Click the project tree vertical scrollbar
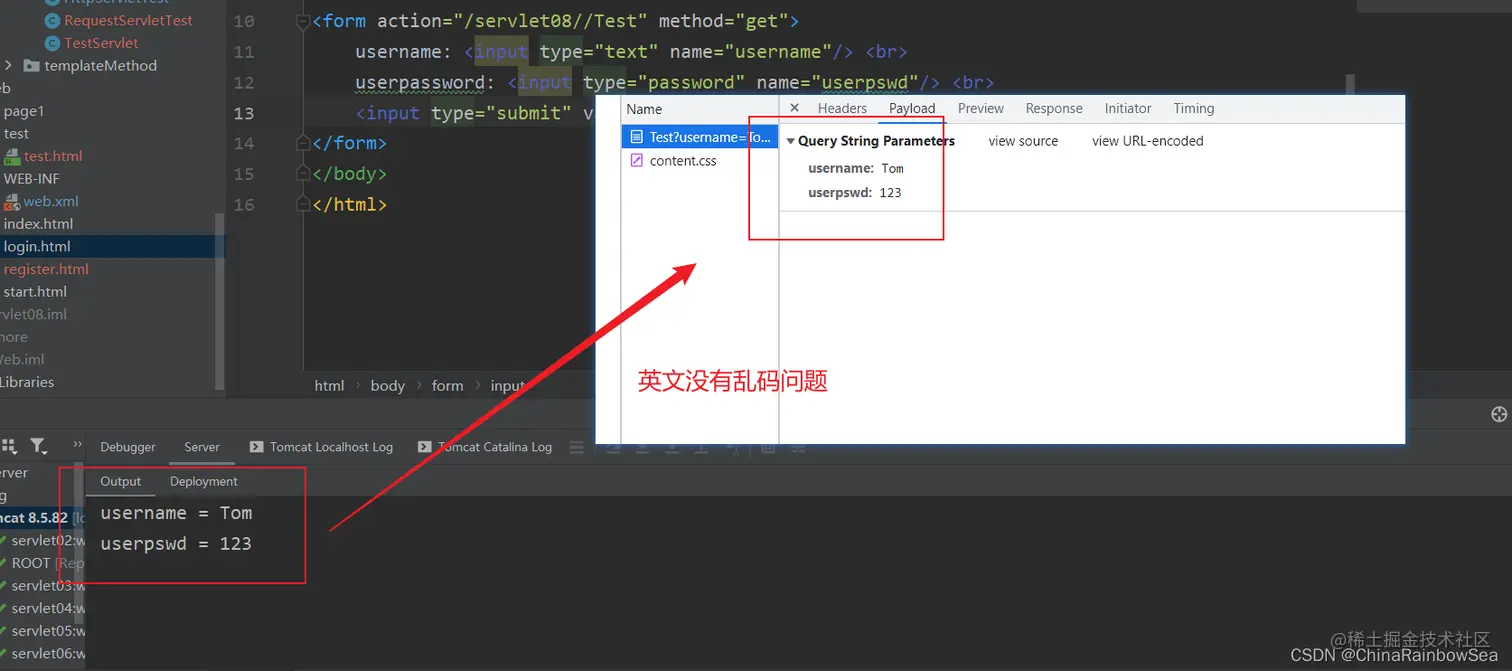The width and height of the screenshot is (1512, 671). (x=220, y=303)
